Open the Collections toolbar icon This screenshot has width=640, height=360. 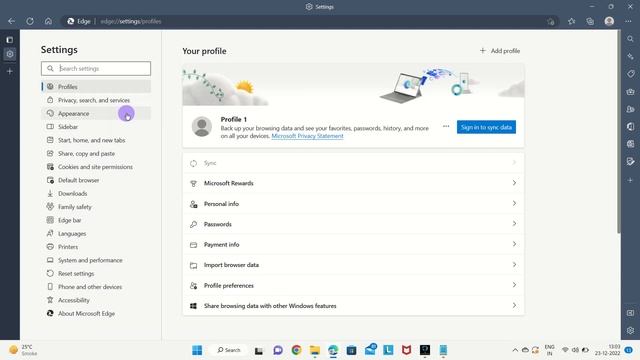click(x=590, y=21)
